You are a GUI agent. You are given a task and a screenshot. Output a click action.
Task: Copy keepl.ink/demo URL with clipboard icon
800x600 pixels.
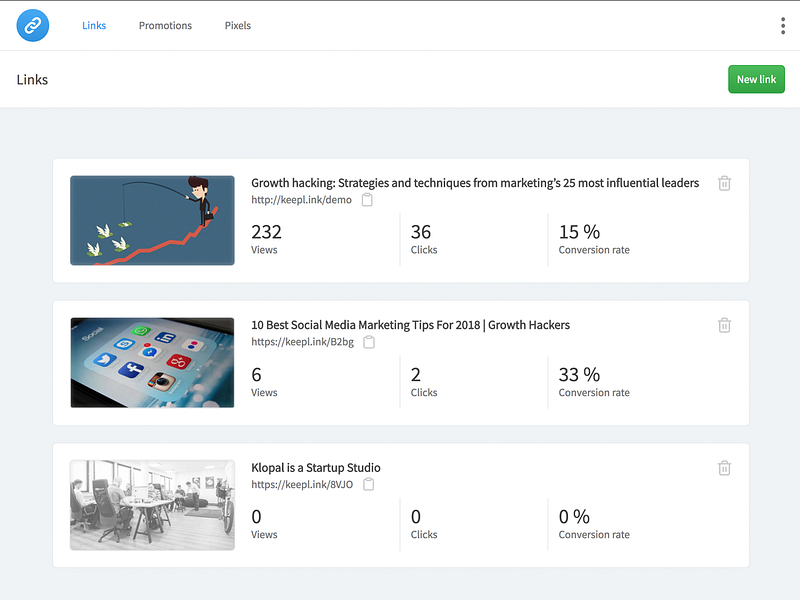click(x=367, y=200)
